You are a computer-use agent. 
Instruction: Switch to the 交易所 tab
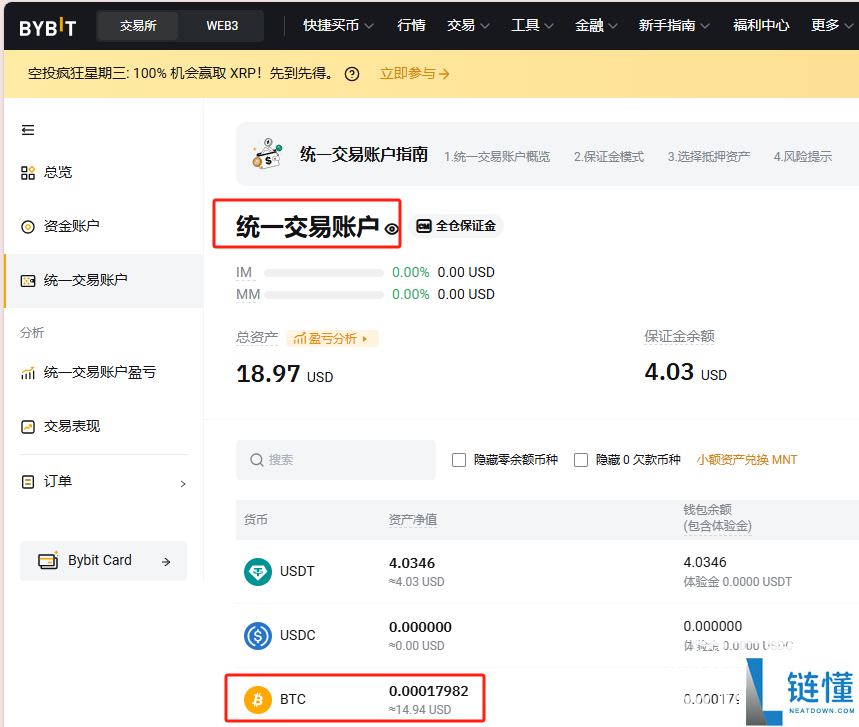point(138,26)
